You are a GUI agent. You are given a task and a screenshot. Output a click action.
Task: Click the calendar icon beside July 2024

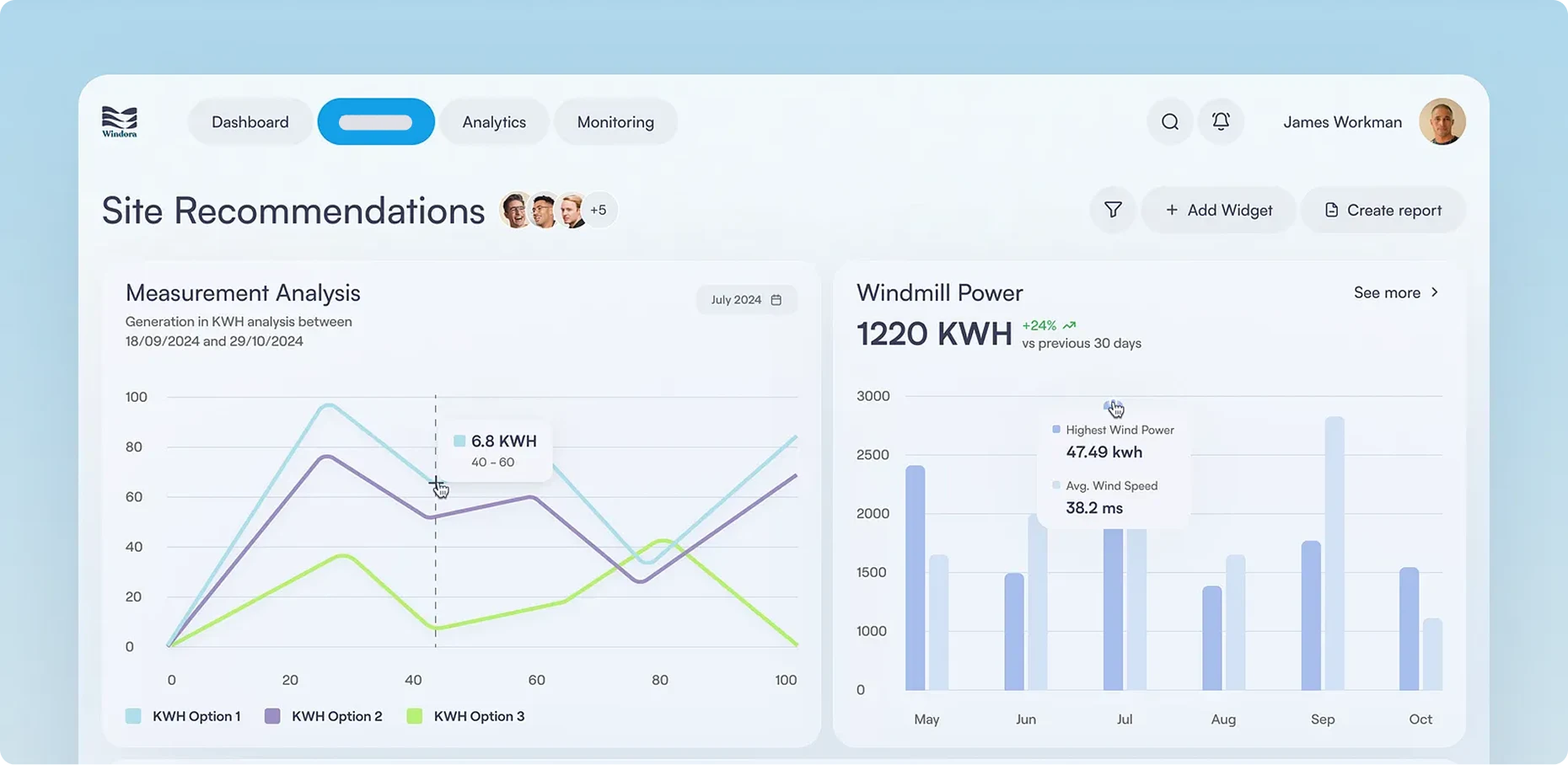[x=776, y=300]
